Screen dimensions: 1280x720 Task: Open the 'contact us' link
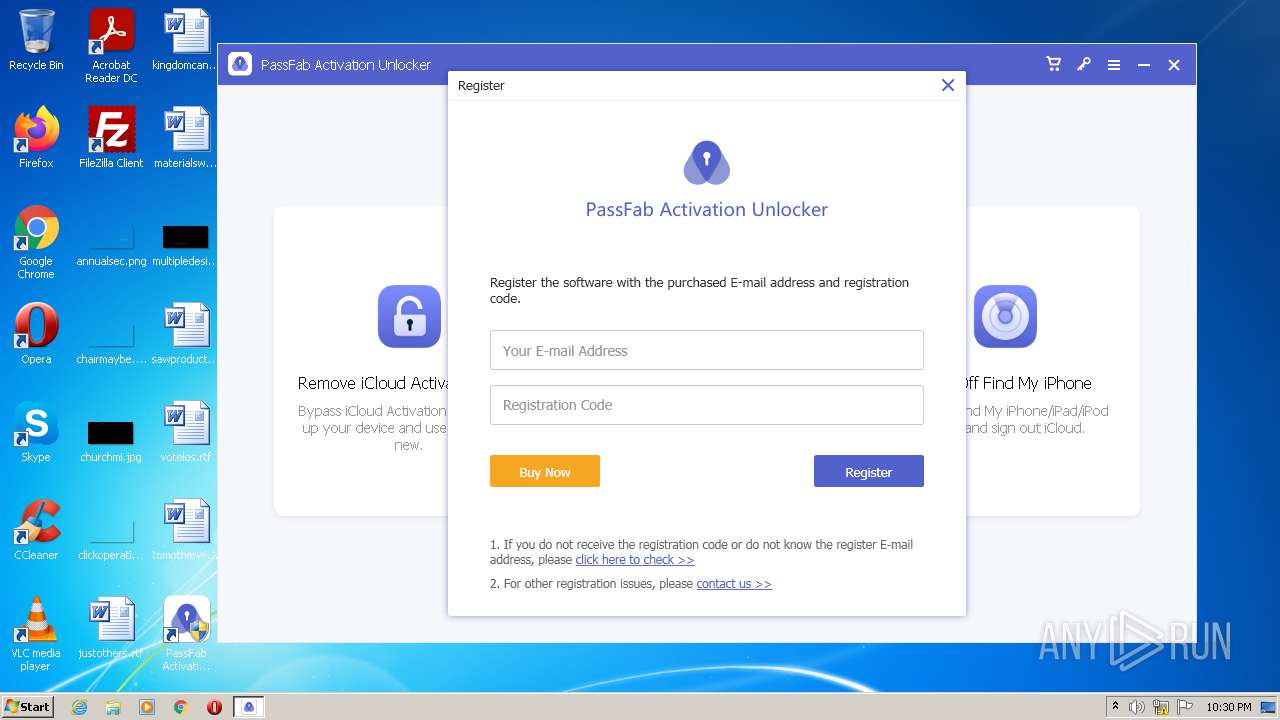(x=733, y=583)
